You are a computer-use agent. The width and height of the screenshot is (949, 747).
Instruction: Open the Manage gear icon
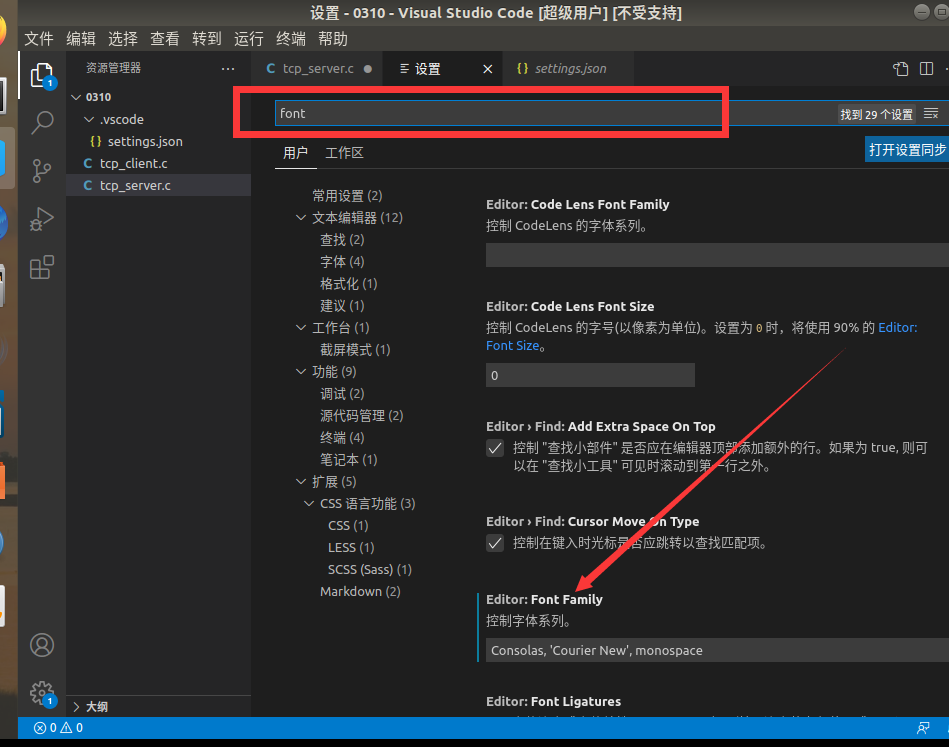pos(42,693)
